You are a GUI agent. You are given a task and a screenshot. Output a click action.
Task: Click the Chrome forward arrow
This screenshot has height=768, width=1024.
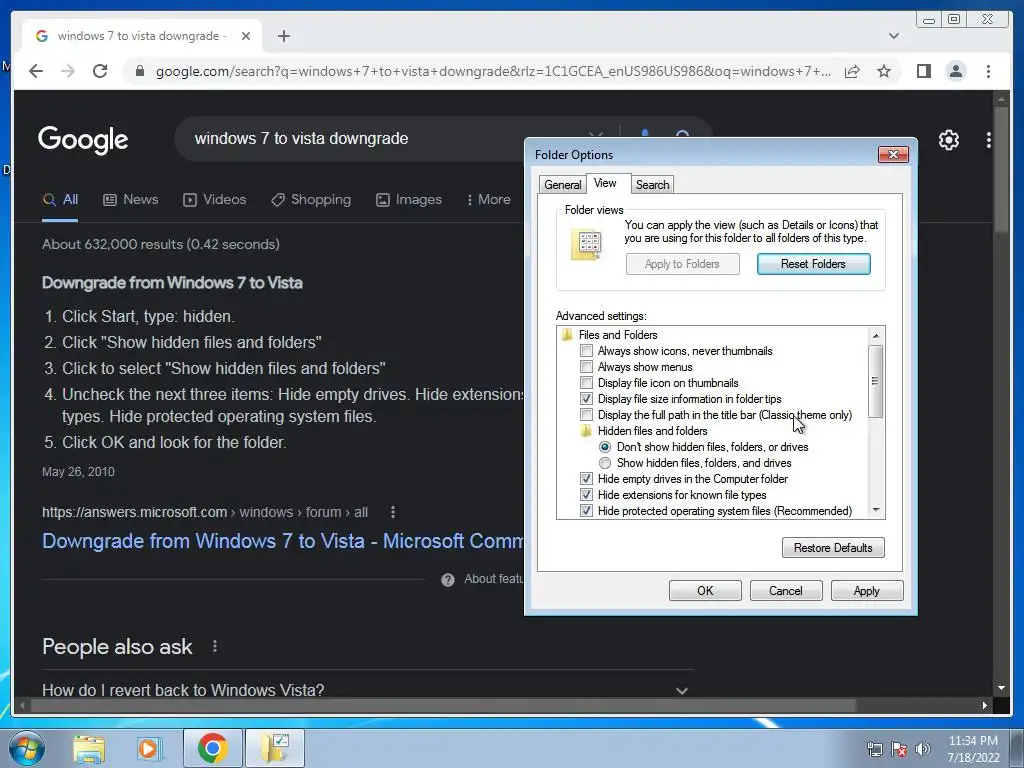tap(68, 71)
